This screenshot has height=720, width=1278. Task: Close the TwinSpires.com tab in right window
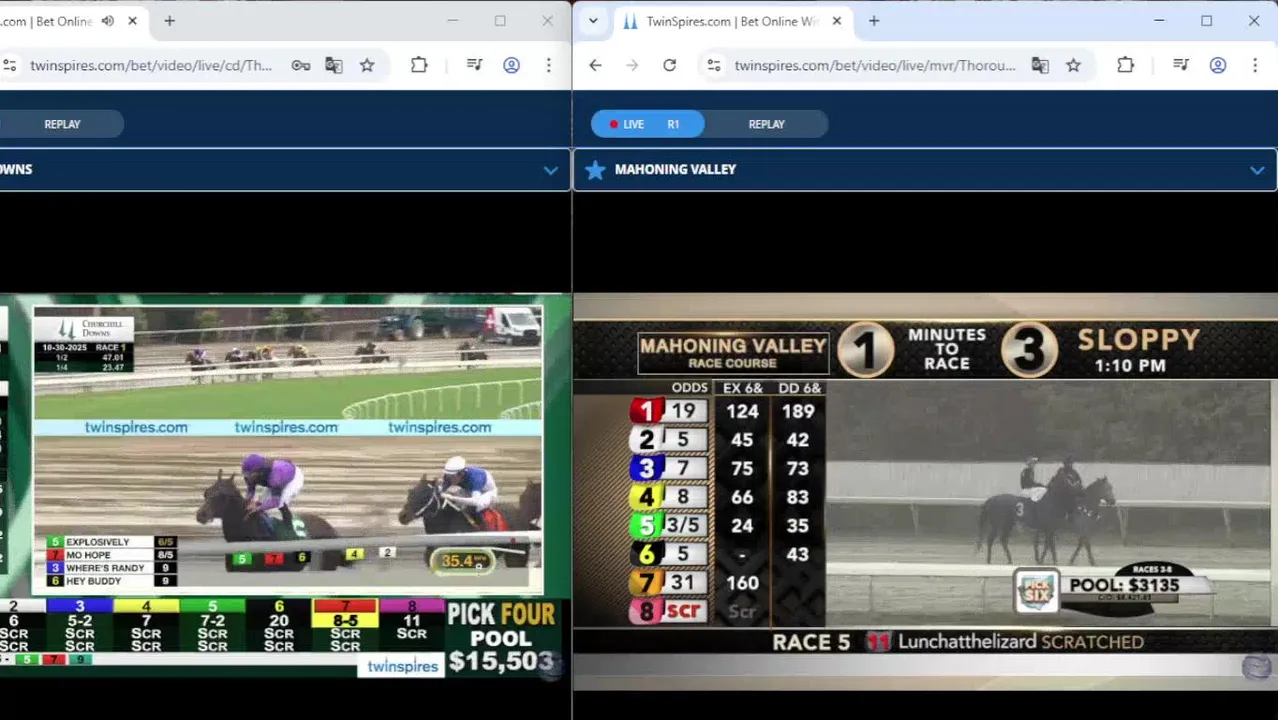point(837,21)
